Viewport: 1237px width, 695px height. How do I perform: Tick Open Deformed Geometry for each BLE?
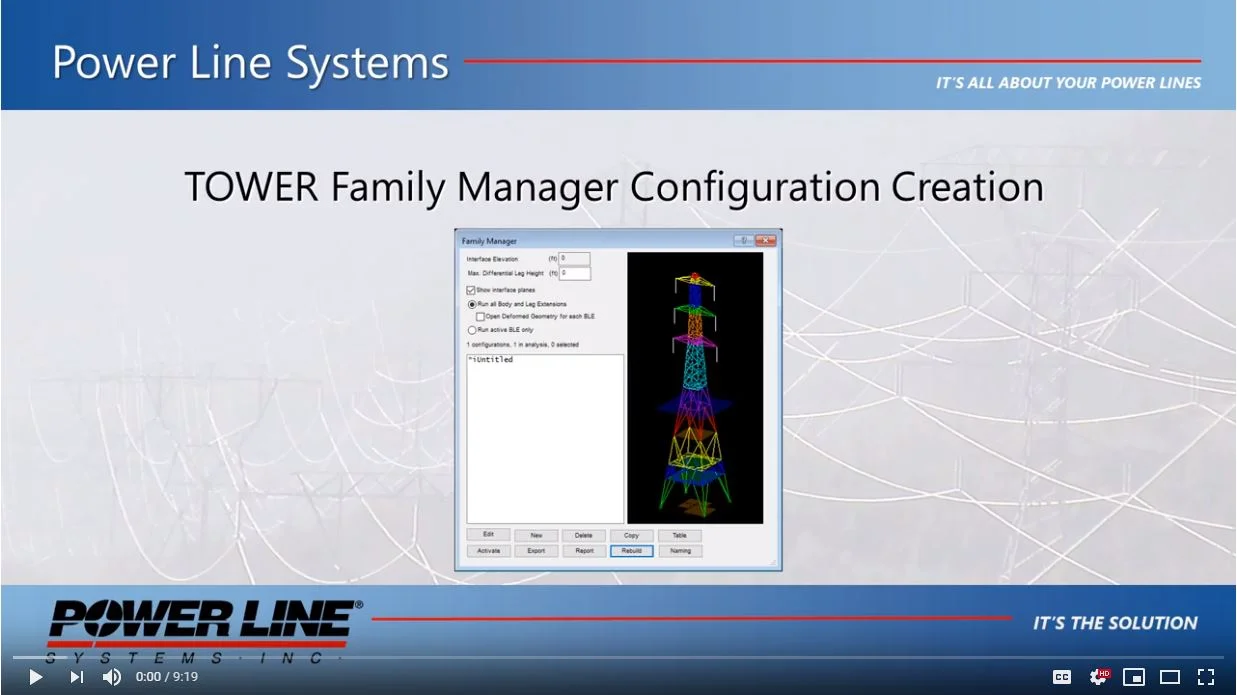pos(481,316)
